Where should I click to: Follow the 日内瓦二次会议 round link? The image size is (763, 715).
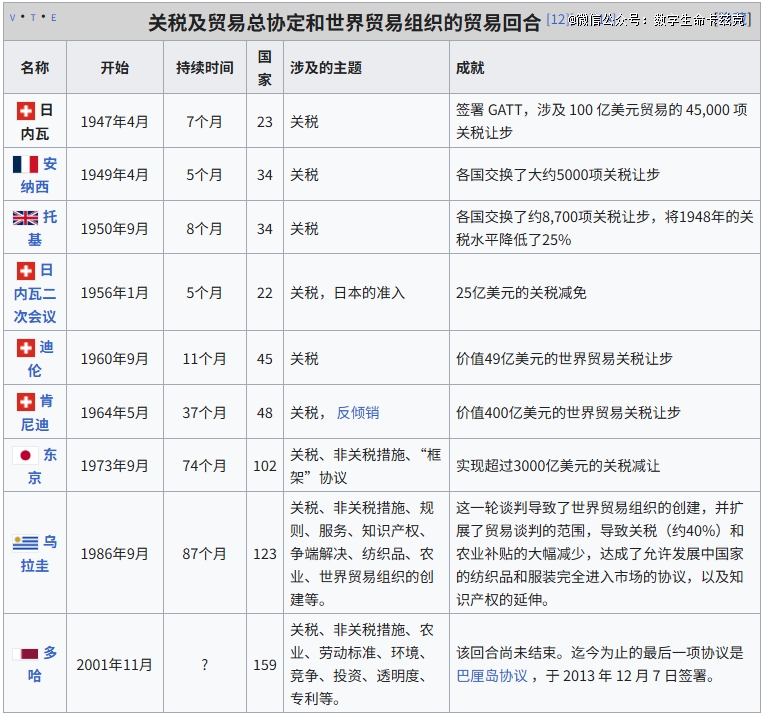(35, 293)
